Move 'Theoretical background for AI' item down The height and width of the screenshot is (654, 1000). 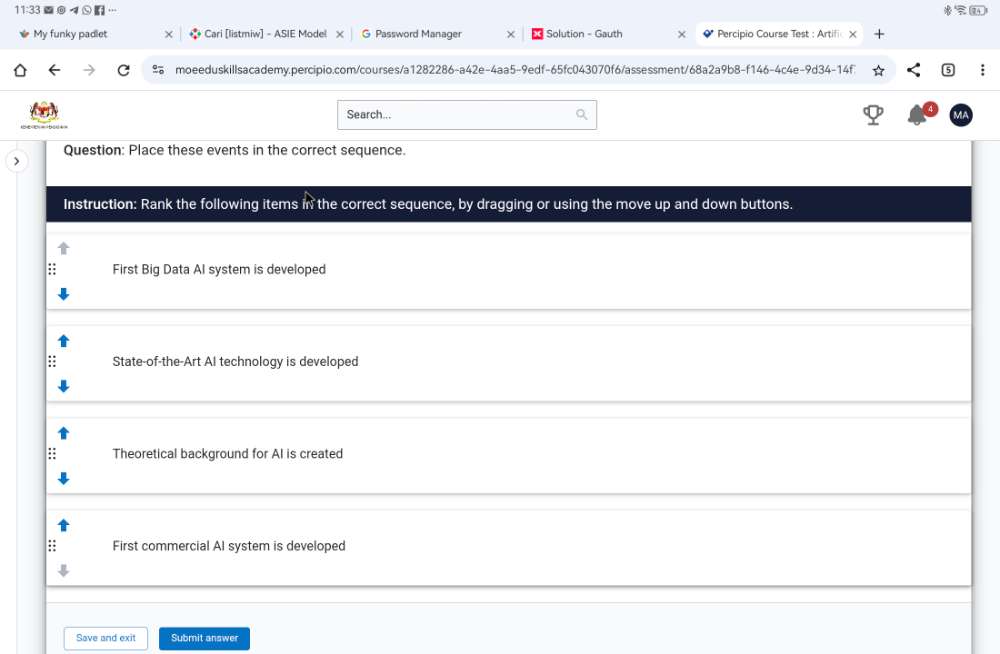click(x=64, y=478)
